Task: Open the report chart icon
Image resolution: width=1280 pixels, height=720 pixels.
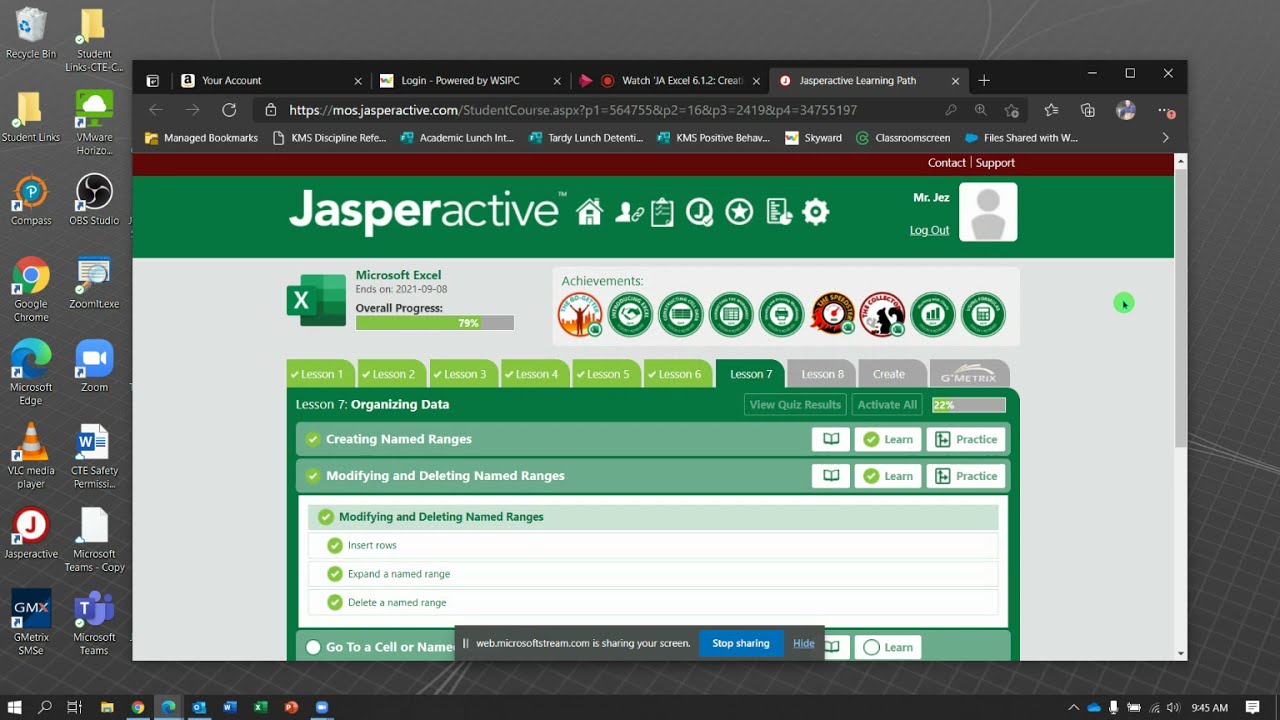Action: 779,212
